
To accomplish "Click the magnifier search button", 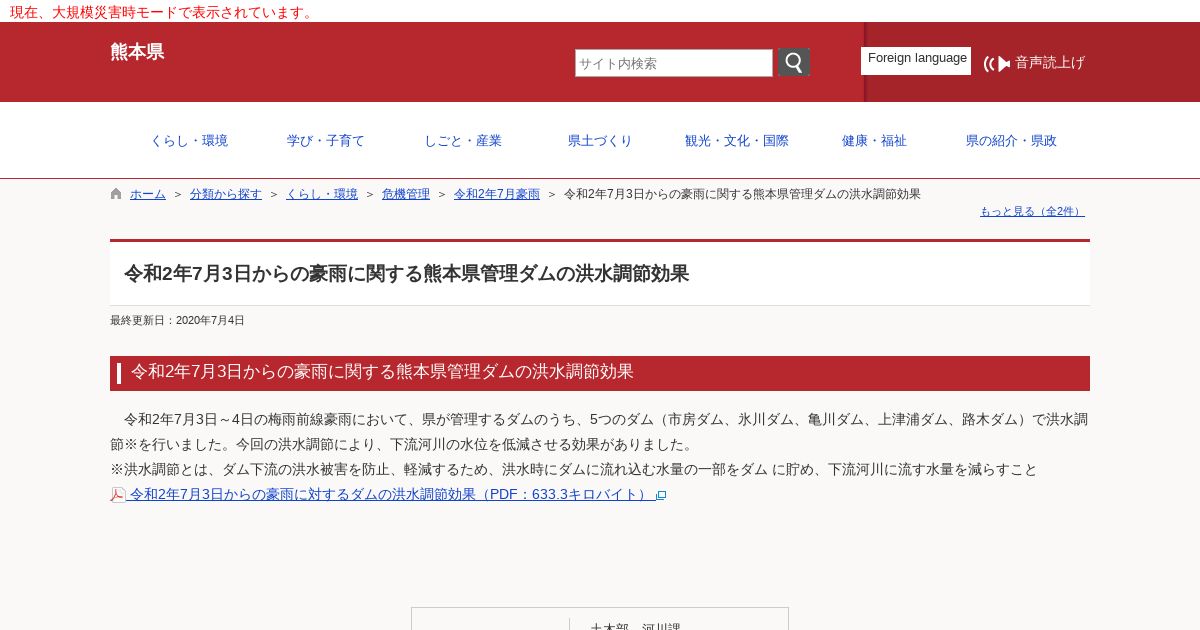I will [x=794, y=62].
